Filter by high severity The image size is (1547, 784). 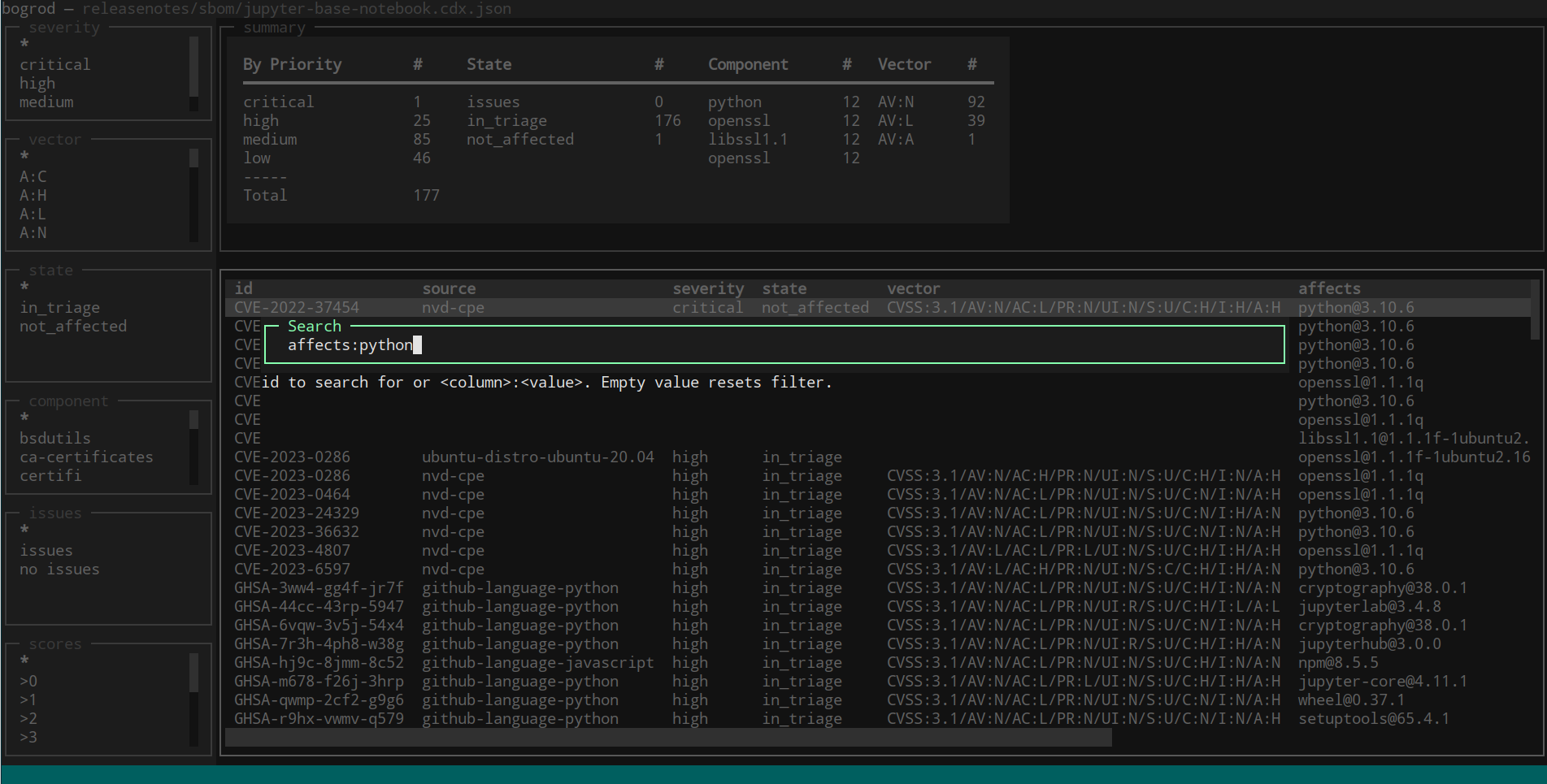coord(37,83)
